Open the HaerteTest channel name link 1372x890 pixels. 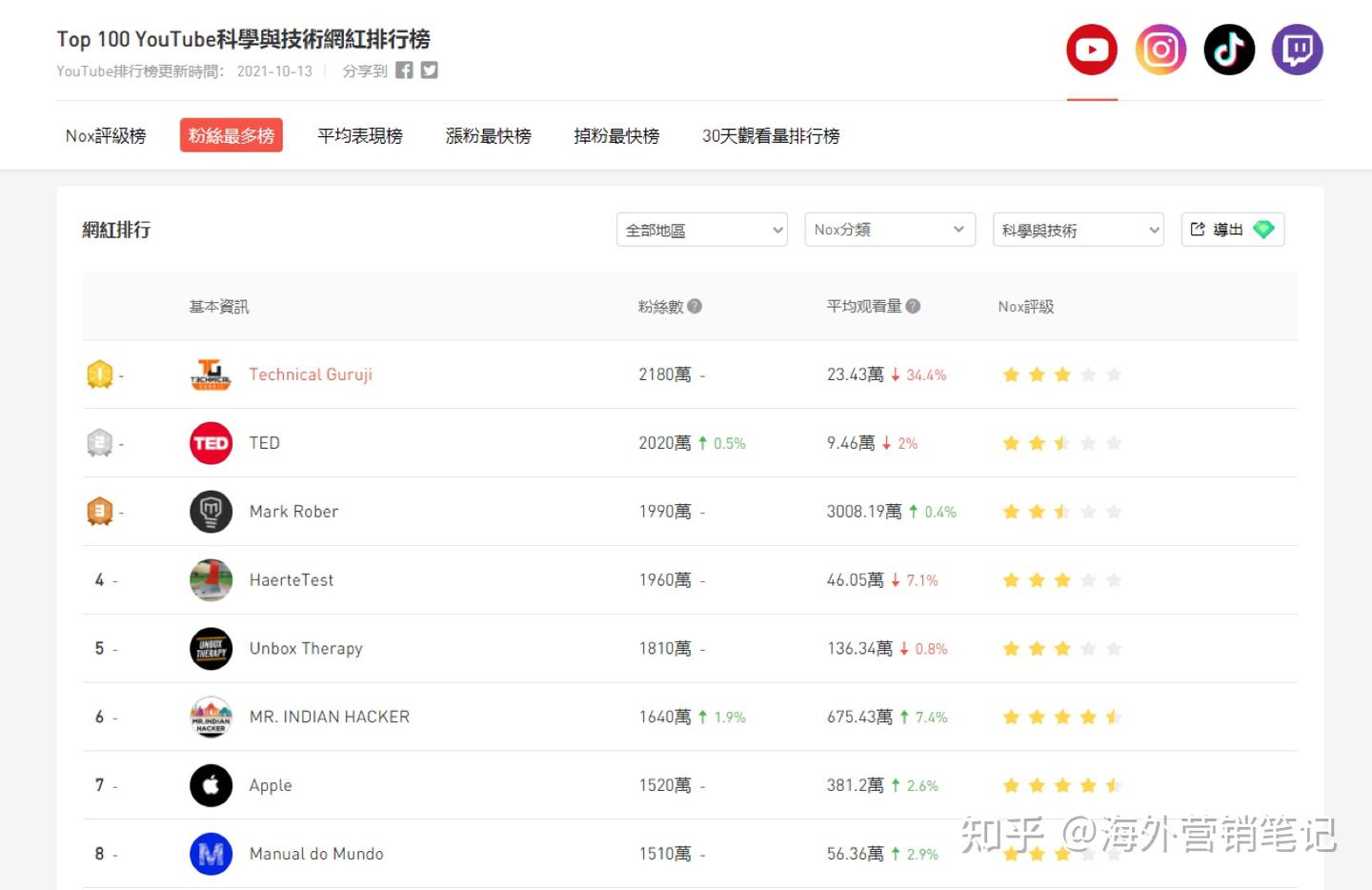[292, 580]
